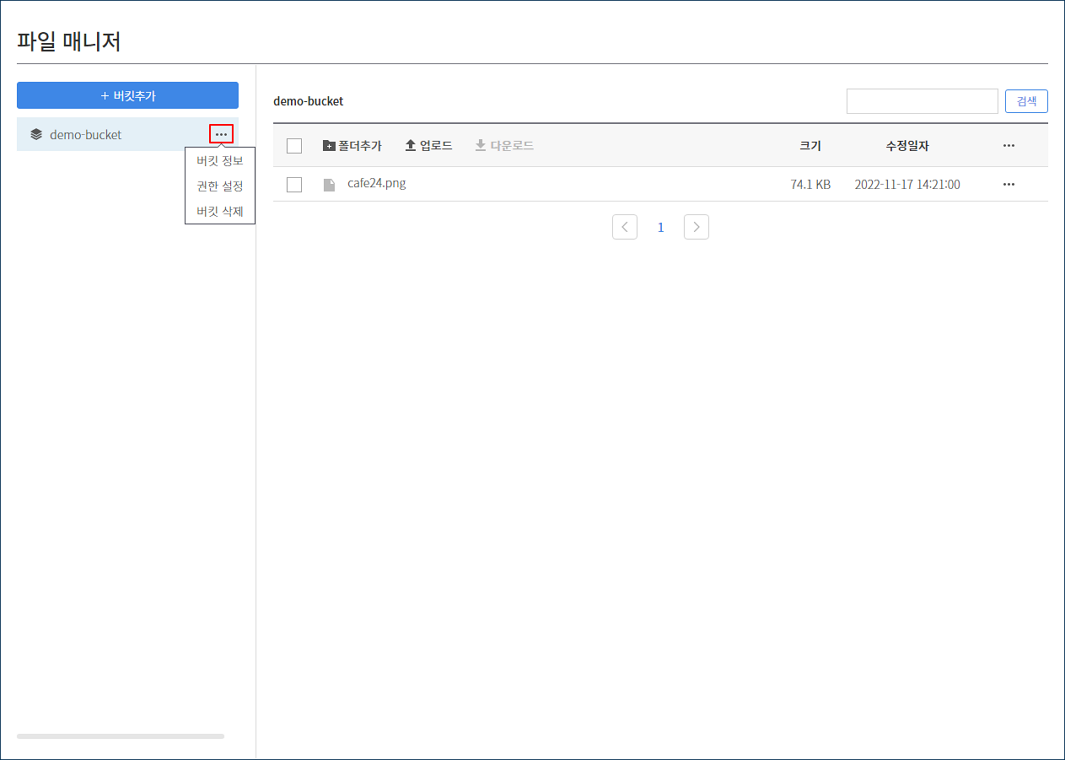This screenshot has height=760, width=1065.
Task: Go to next page with right arrow
Action: (696, 227)
